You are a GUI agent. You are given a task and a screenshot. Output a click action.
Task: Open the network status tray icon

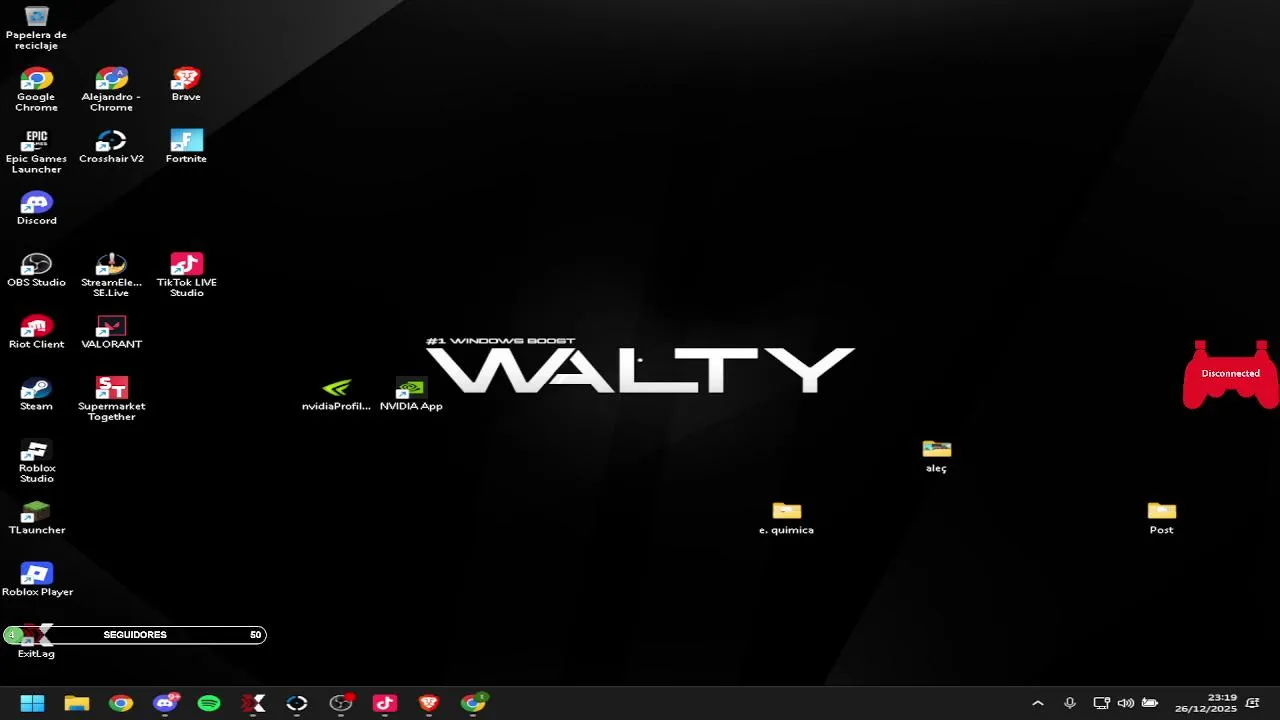pyautogui.click(x=1101, y=703)
